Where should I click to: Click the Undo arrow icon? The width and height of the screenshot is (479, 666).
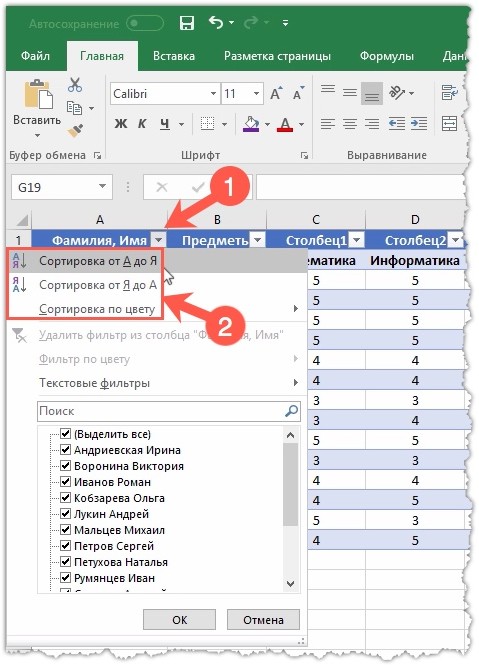click(x=216, y=22)
